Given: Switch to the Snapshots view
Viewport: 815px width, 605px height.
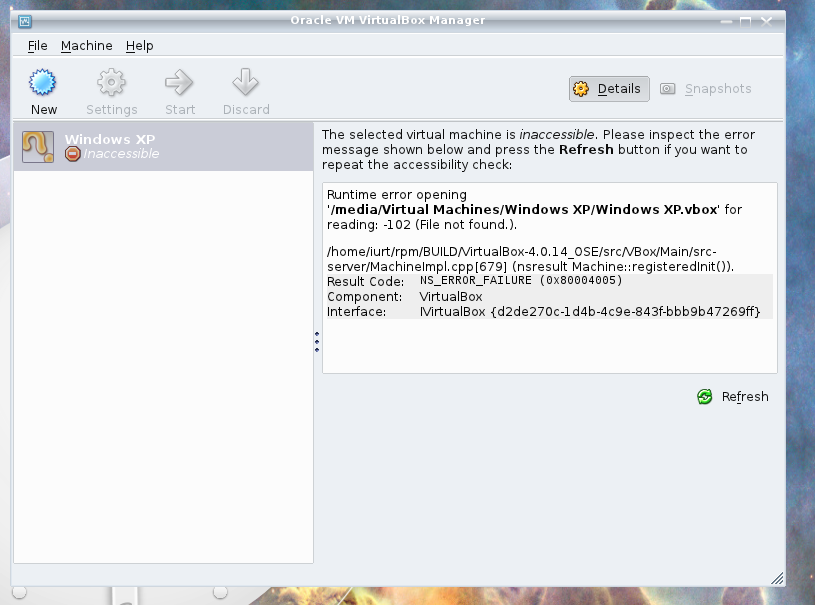Looking at the screenshot, I should click(706, 89).
